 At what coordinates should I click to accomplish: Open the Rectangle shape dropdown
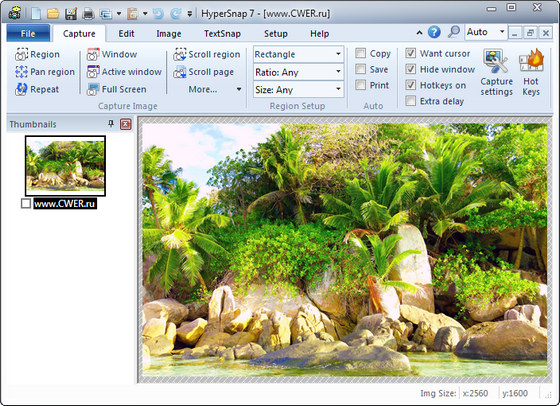(x=298, y=54)
